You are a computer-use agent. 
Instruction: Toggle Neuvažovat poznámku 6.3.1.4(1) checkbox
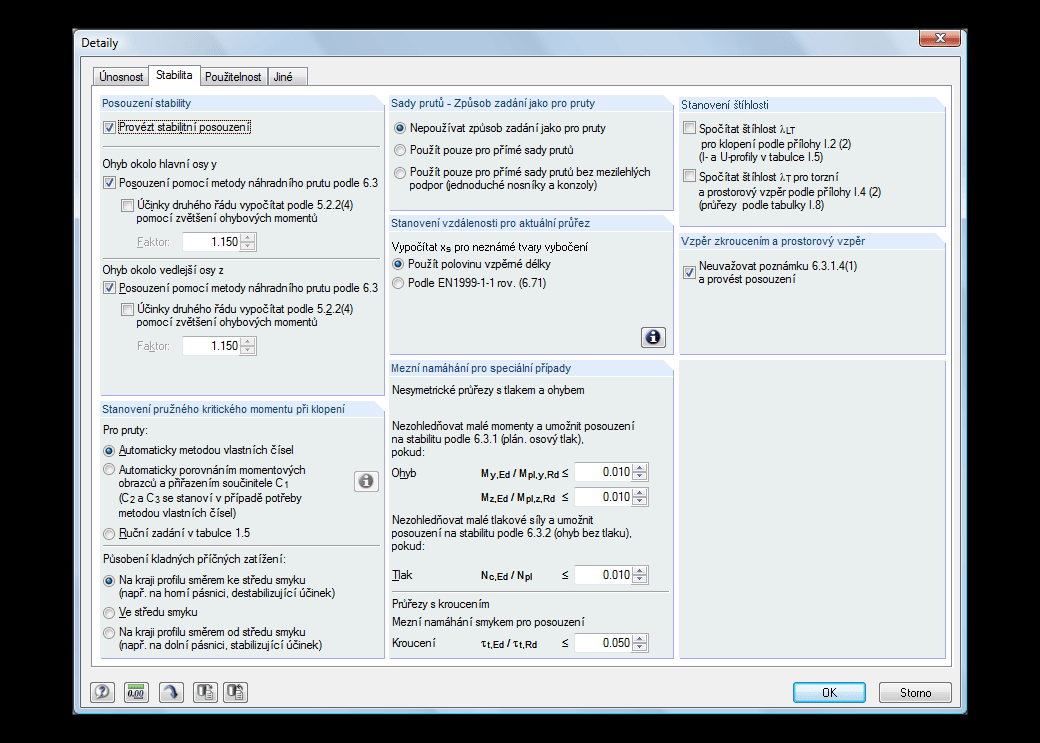click(x=690, y=272)
